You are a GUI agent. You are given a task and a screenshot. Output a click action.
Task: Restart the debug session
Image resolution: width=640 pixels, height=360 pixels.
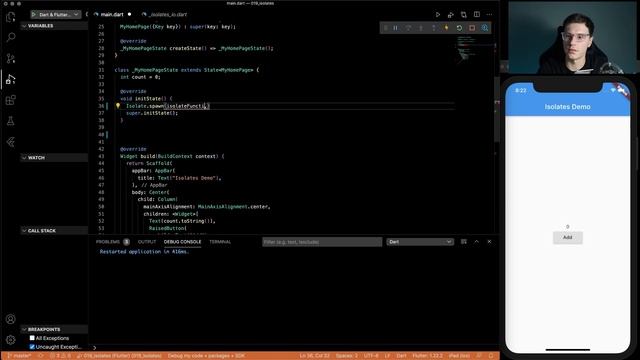tap(459, 28)
